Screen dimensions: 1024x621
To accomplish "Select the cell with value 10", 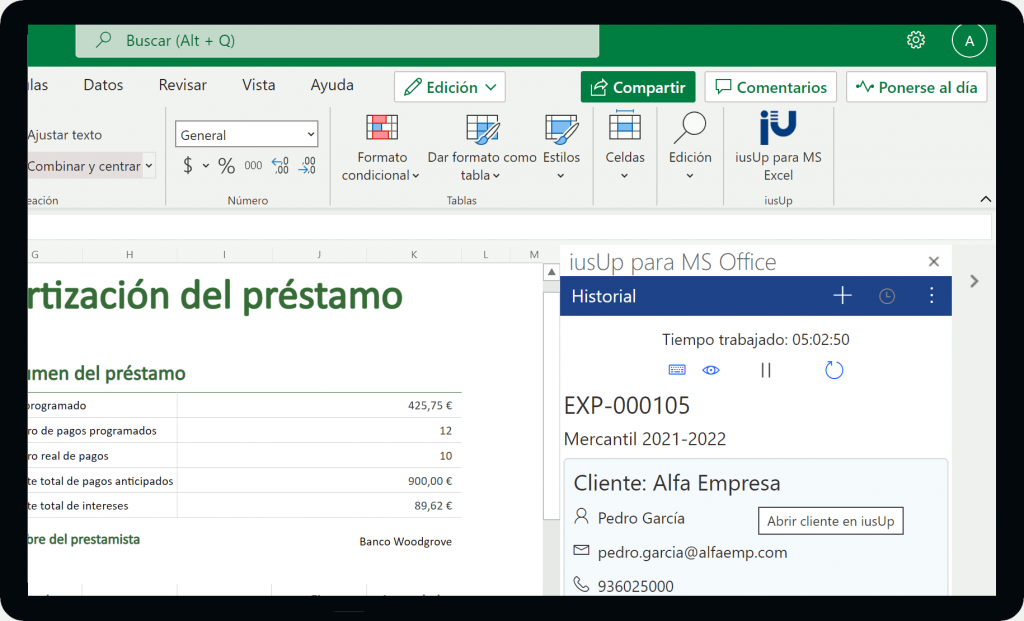I will pos(319,456).
